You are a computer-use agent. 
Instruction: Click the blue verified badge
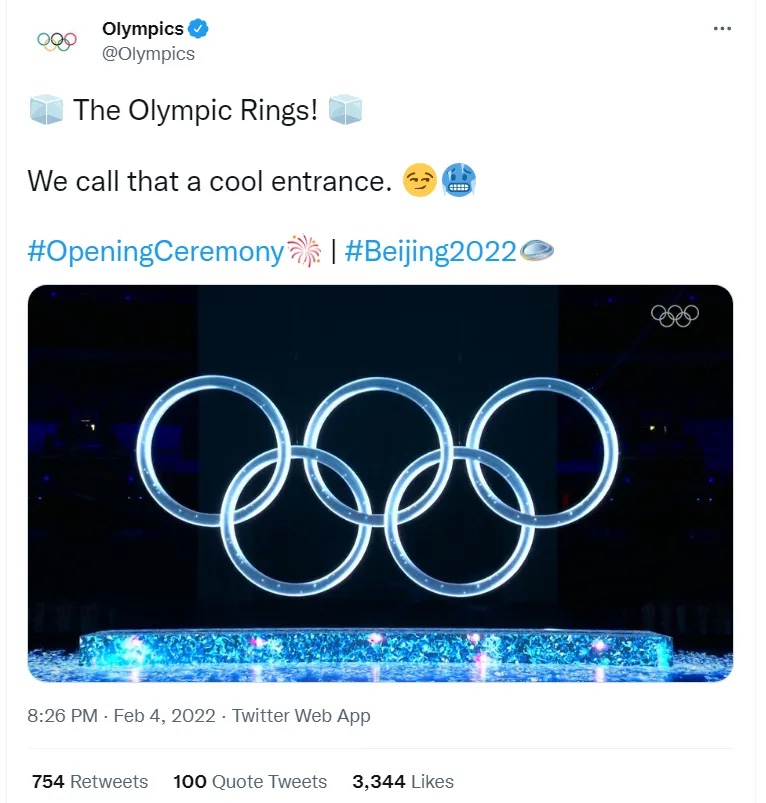[199, 29]
